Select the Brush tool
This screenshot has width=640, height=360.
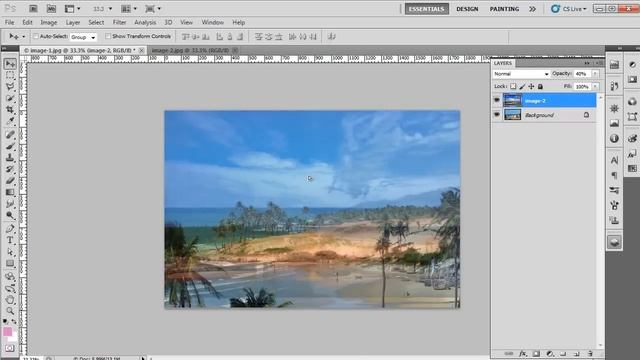click(10, 146)
